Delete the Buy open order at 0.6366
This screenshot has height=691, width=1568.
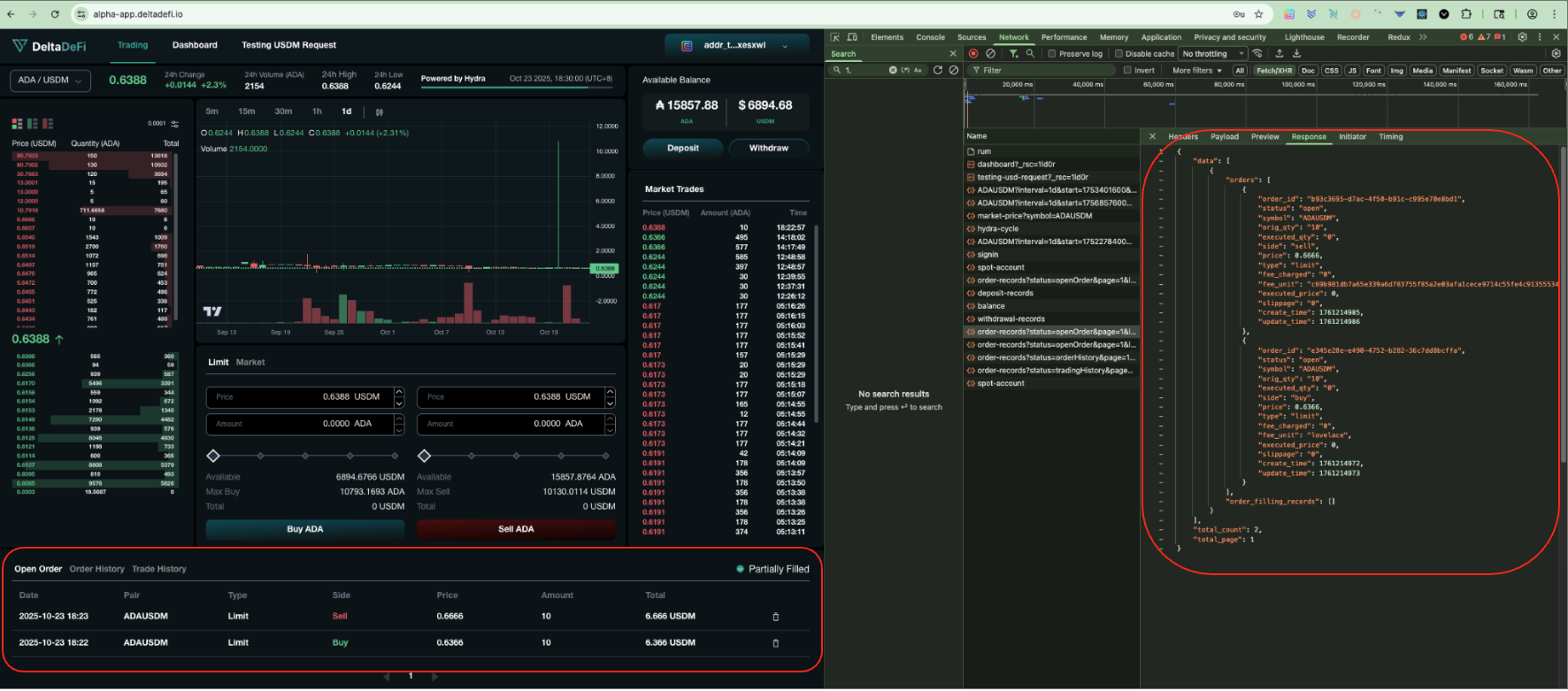click(775, 643)
